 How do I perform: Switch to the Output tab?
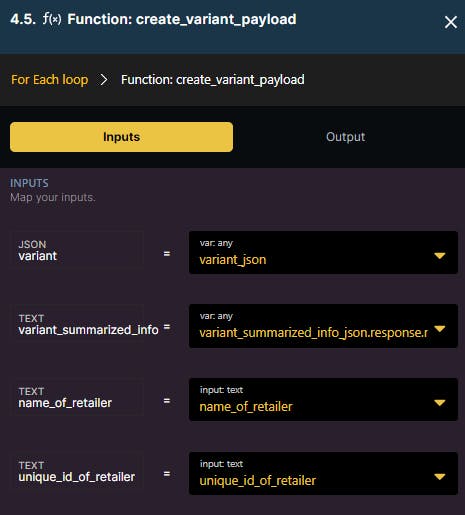(345, 137)
